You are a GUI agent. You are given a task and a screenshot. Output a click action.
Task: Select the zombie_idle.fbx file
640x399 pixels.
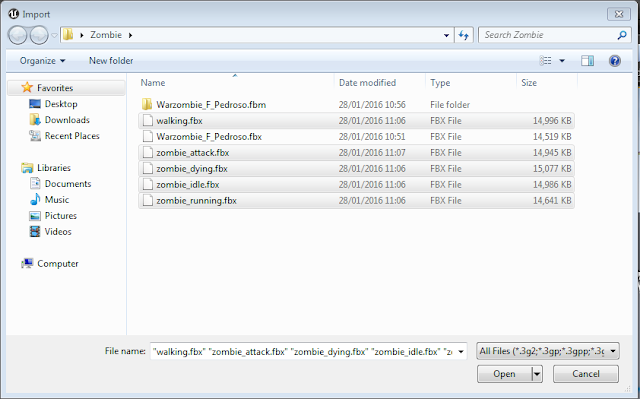pyautogui.click(x=356, y=184)
